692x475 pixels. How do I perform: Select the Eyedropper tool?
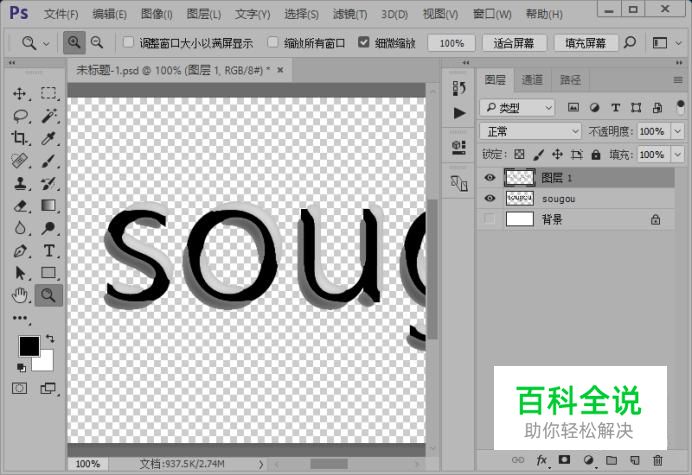point(49,138)
